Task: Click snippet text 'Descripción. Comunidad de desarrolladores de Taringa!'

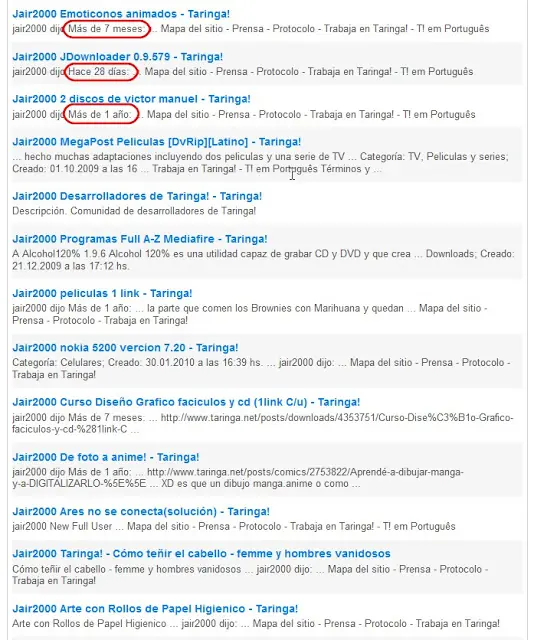Action: (x=134, y=211)
